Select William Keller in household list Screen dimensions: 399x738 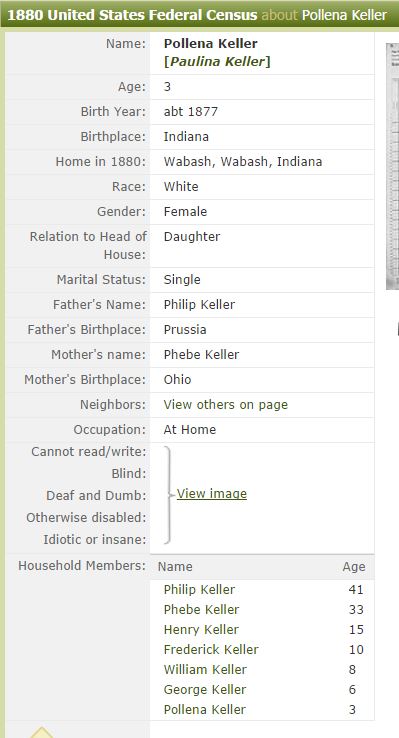tap(205, 670)
